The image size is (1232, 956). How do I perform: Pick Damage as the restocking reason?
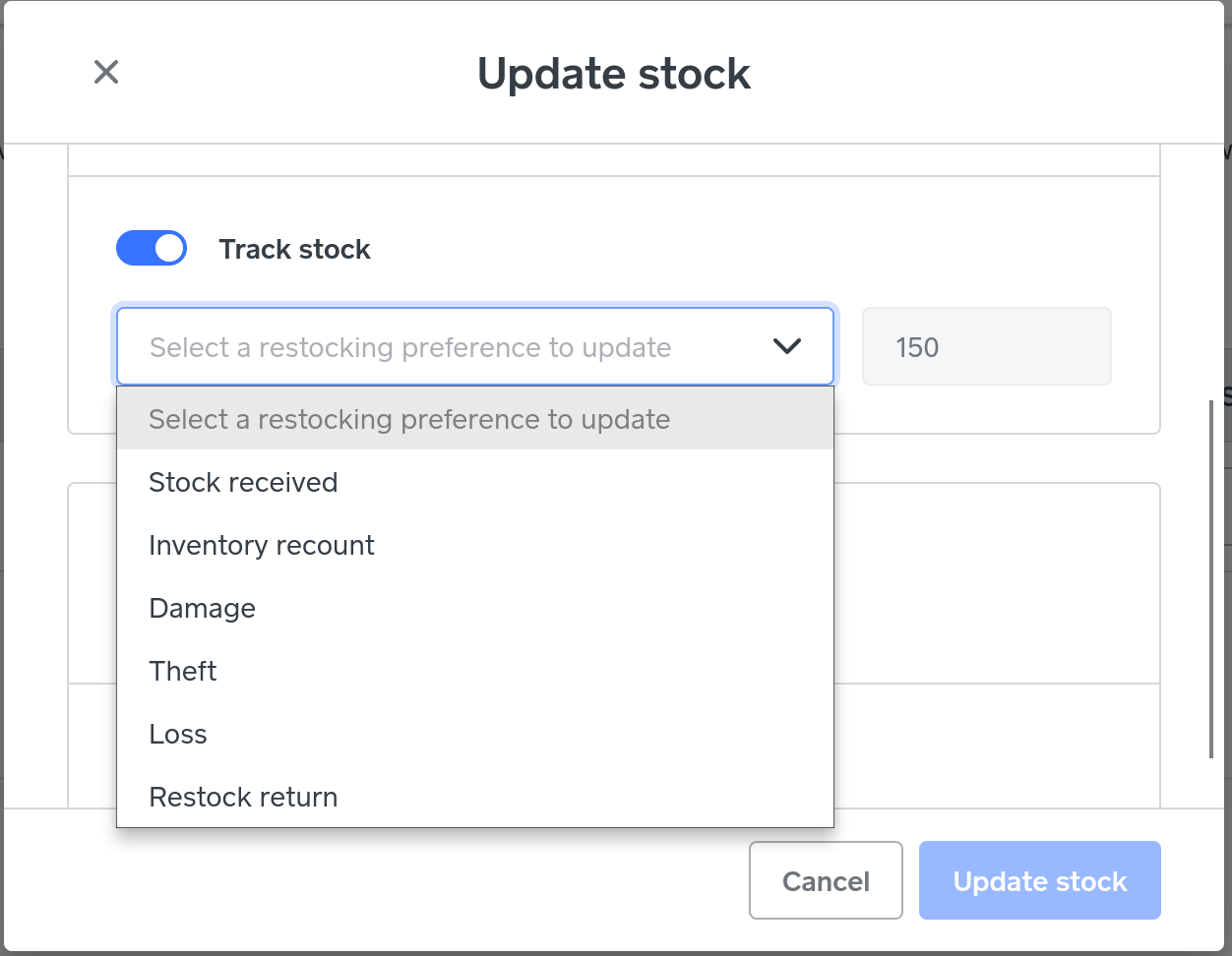coord(203,608)
